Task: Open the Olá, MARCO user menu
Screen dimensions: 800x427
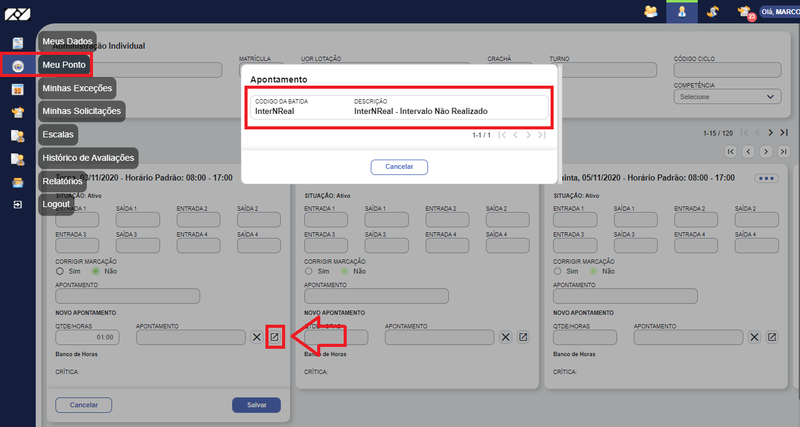Action: pyautogui.click(x=780, y=12)
